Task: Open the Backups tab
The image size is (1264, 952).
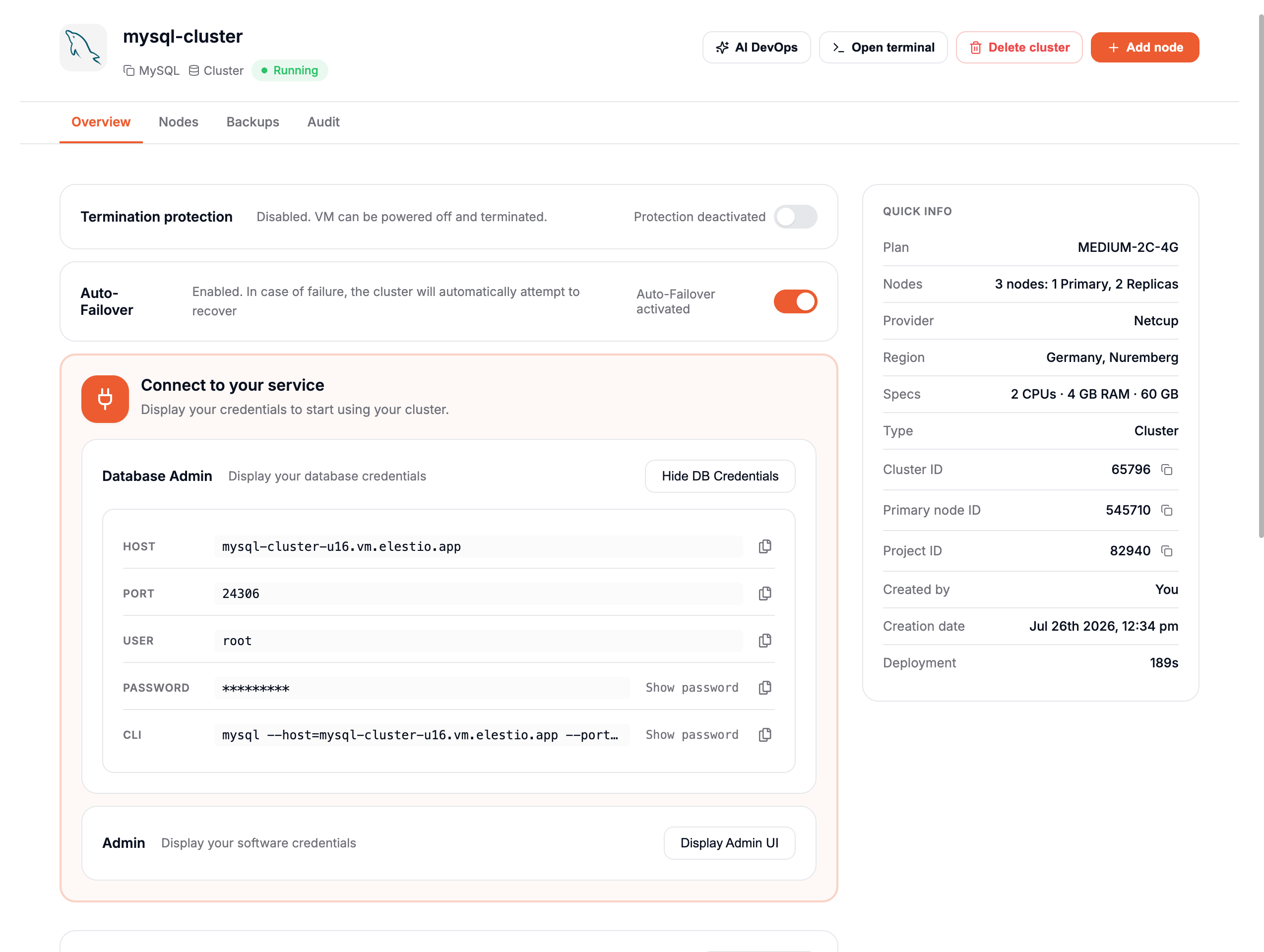Action: (253, 121)
